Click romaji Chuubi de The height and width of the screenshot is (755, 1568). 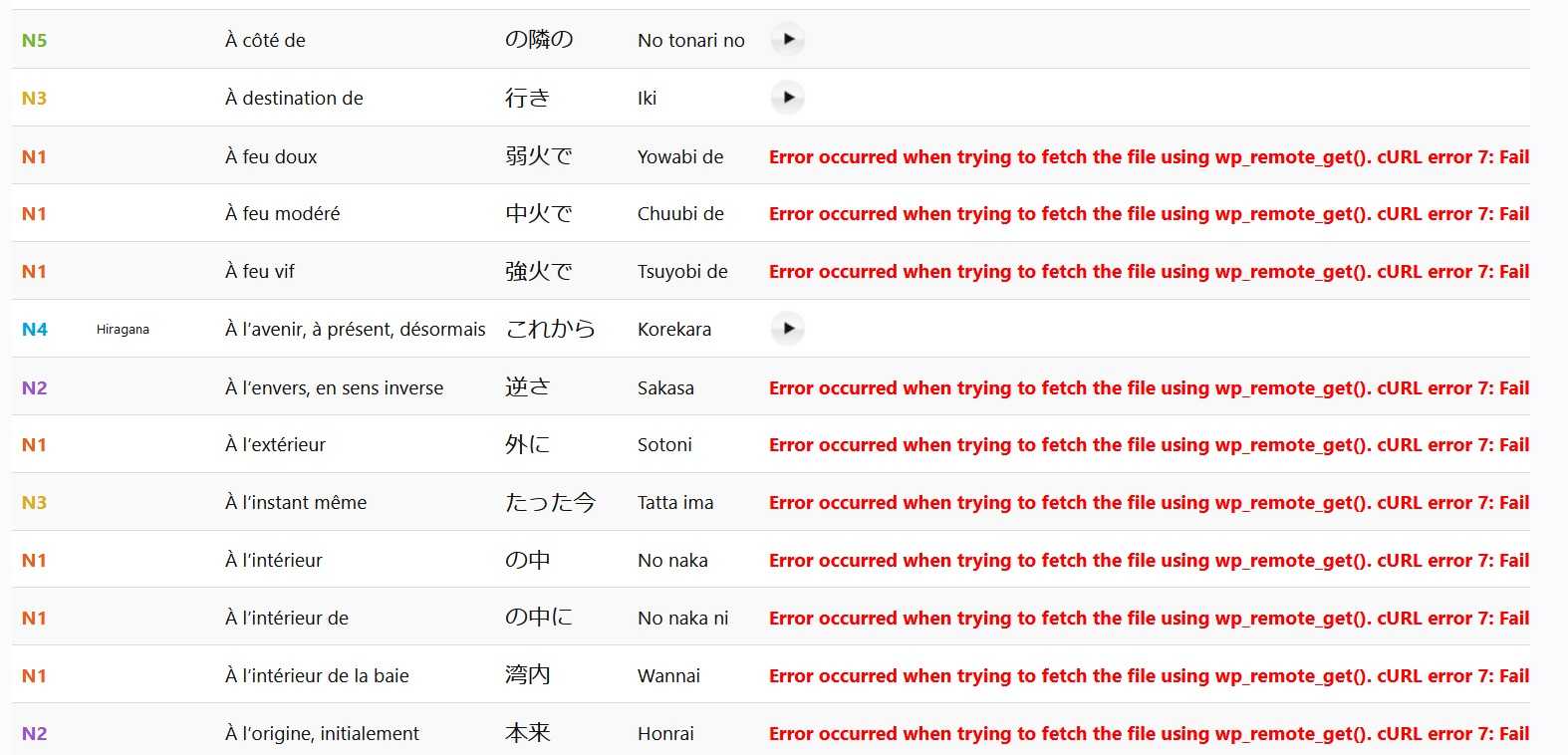680,214
